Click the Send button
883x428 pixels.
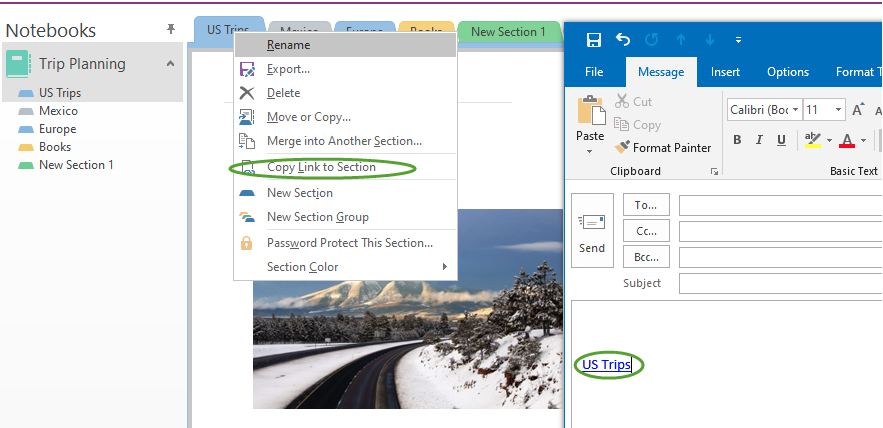[592, 230]
